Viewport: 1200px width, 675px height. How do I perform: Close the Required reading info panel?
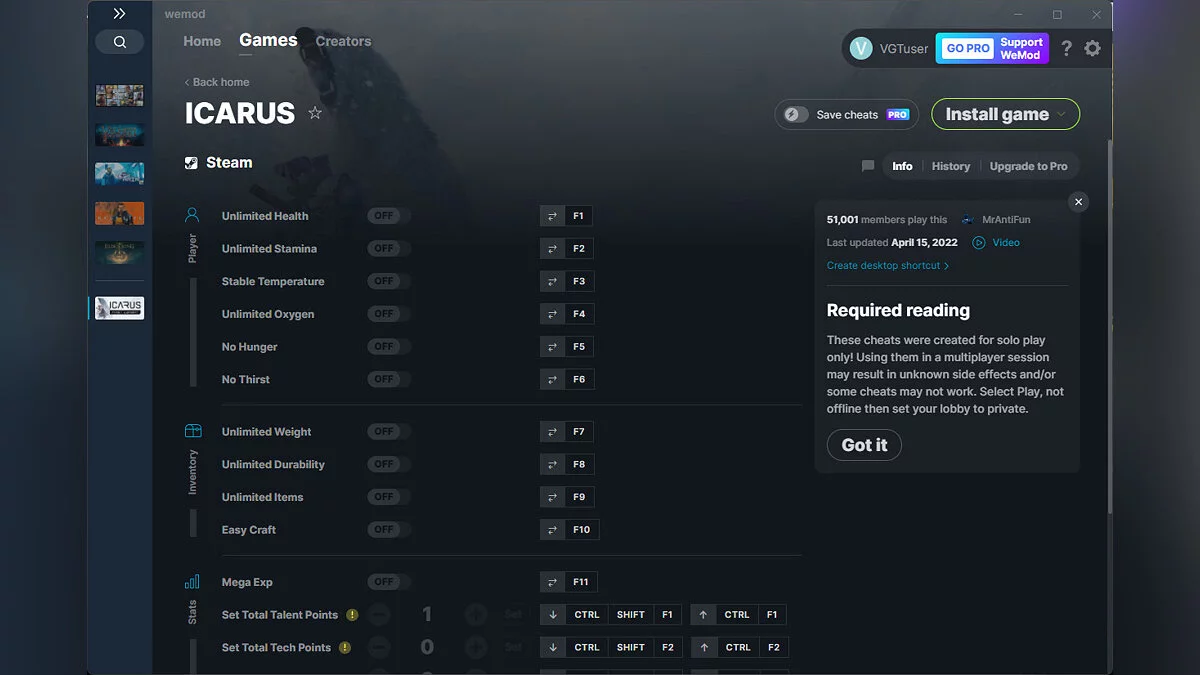coord(1078,202)
